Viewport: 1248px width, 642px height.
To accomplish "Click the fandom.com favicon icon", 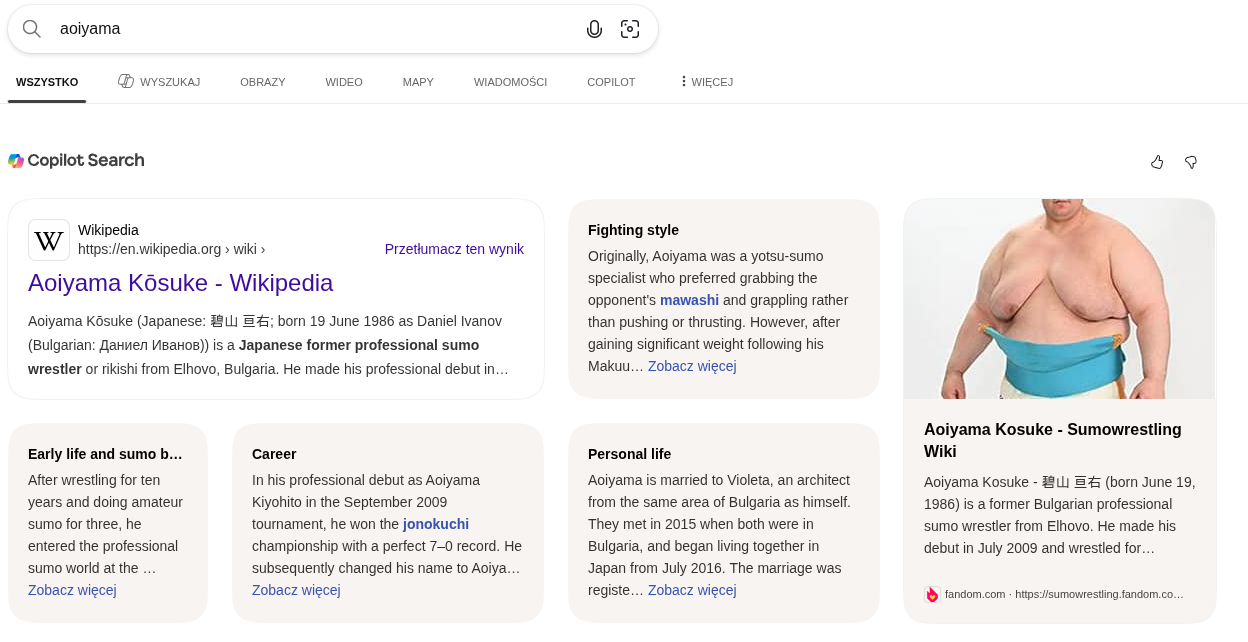I will [932, 594].
